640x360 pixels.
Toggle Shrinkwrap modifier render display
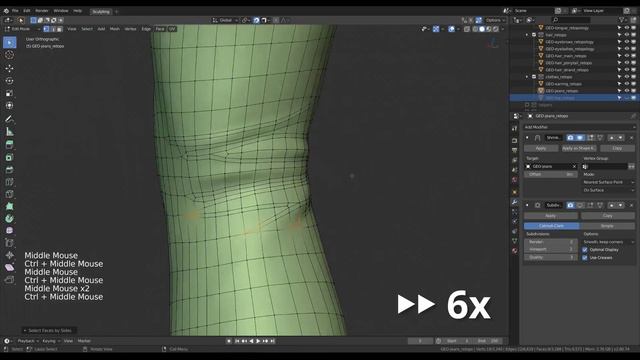(x=571, y=138)
